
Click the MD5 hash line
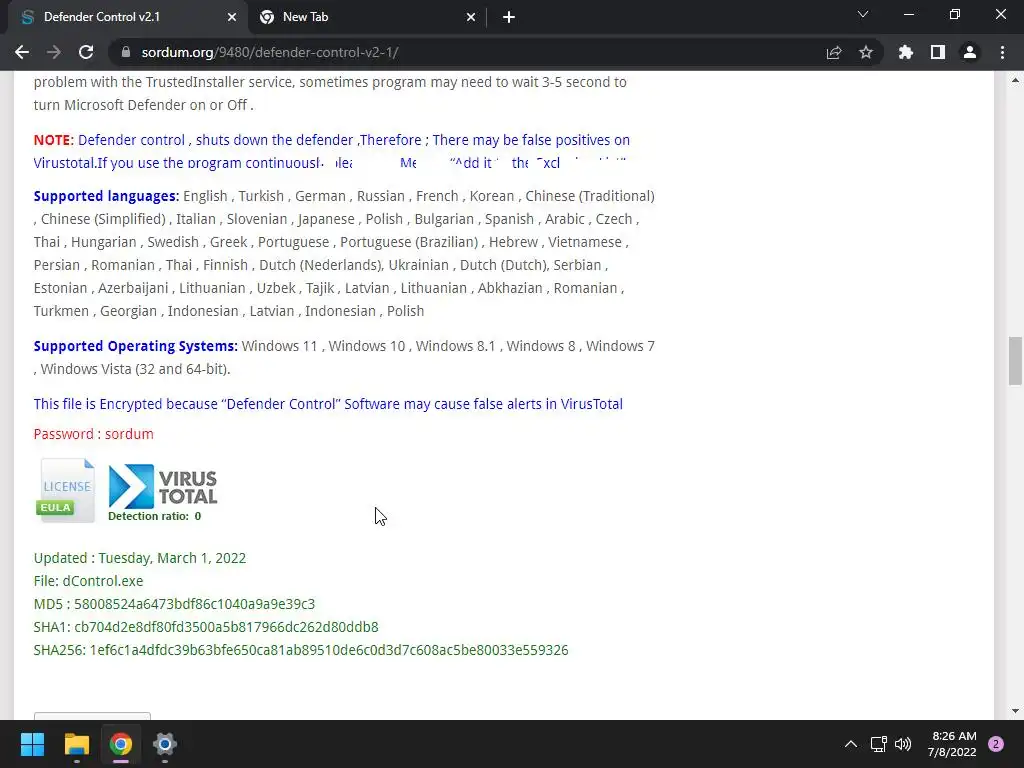pyautogui.click(x=174, y=604)
